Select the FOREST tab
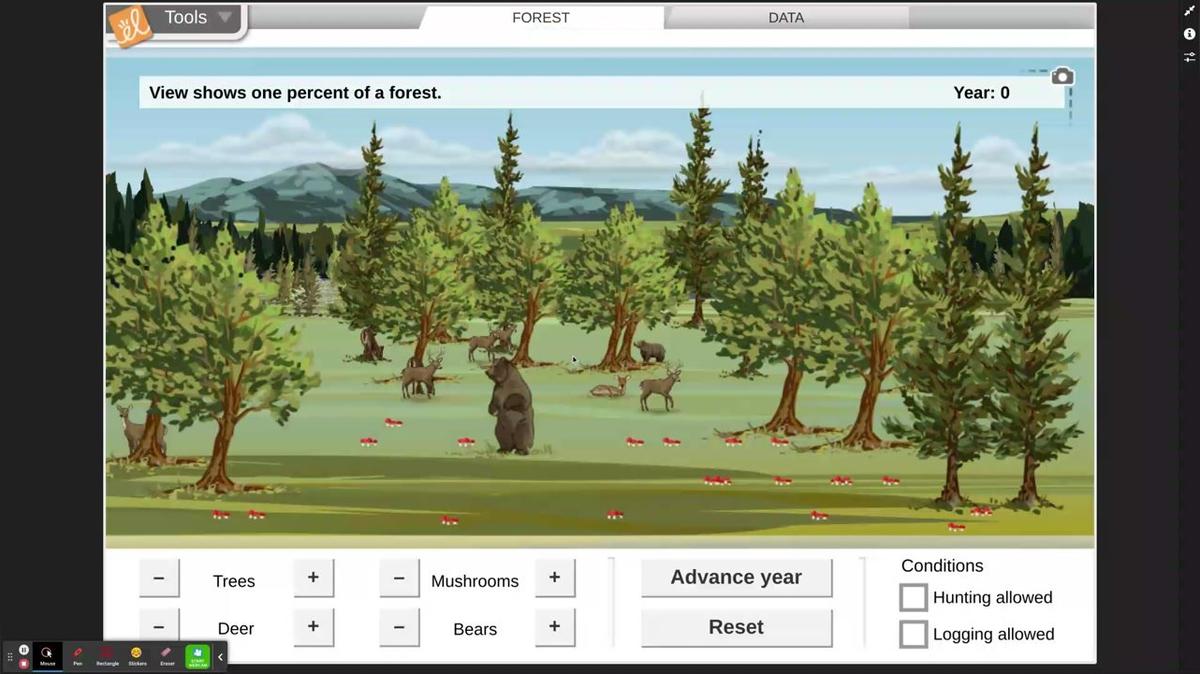This screenshot has height=674, width=1200. (x=541, y=18)
